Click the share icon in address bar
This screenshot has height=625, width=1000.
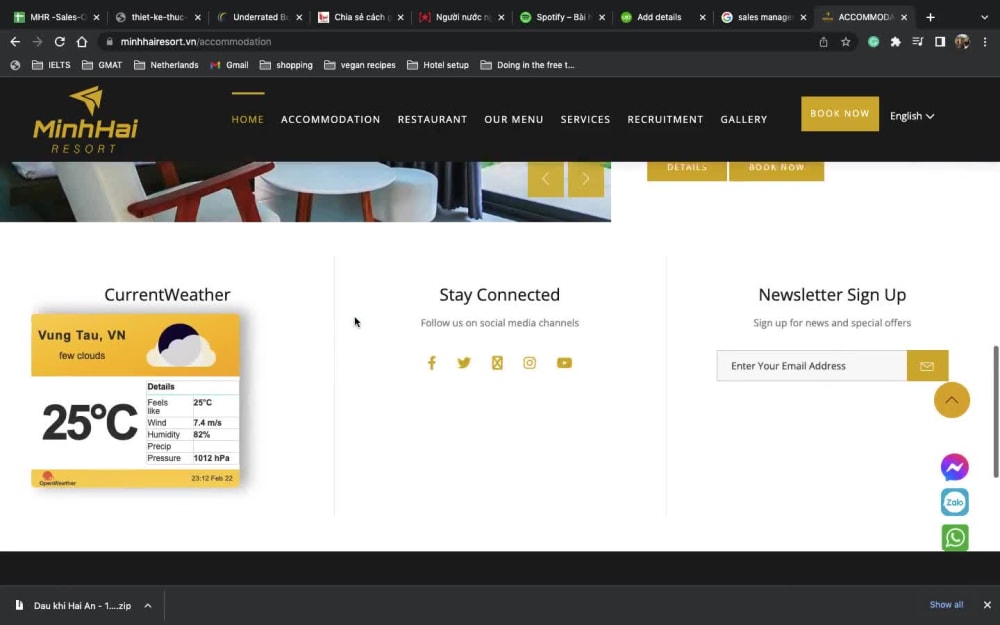click(x=823, y=41)
